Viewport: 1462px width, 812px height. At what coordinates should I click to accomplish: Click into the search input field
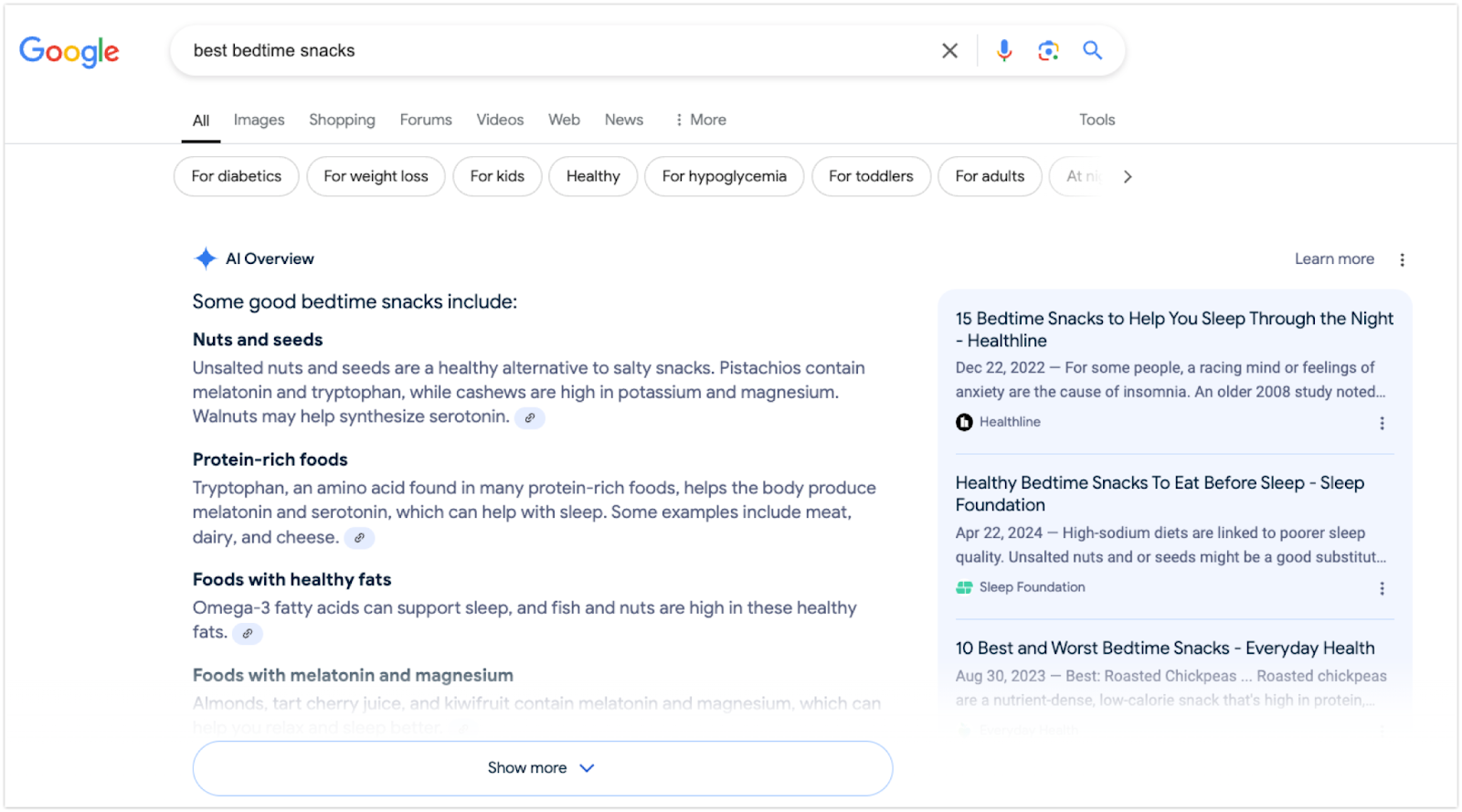tap(557, 51)
